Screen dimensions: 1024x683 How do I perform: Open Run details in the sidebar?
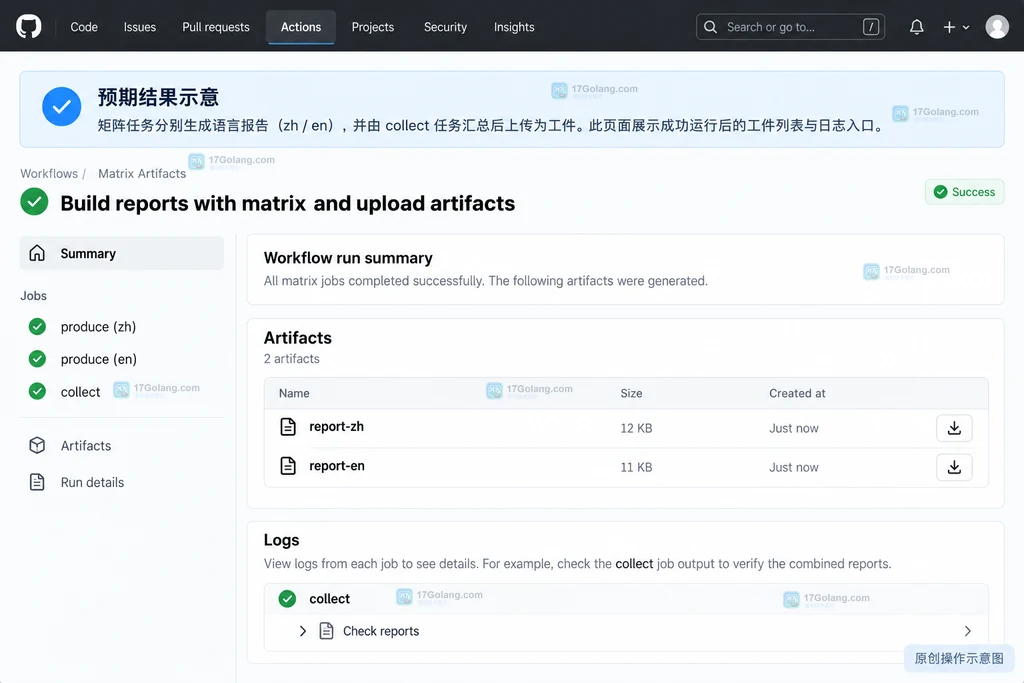92,483
